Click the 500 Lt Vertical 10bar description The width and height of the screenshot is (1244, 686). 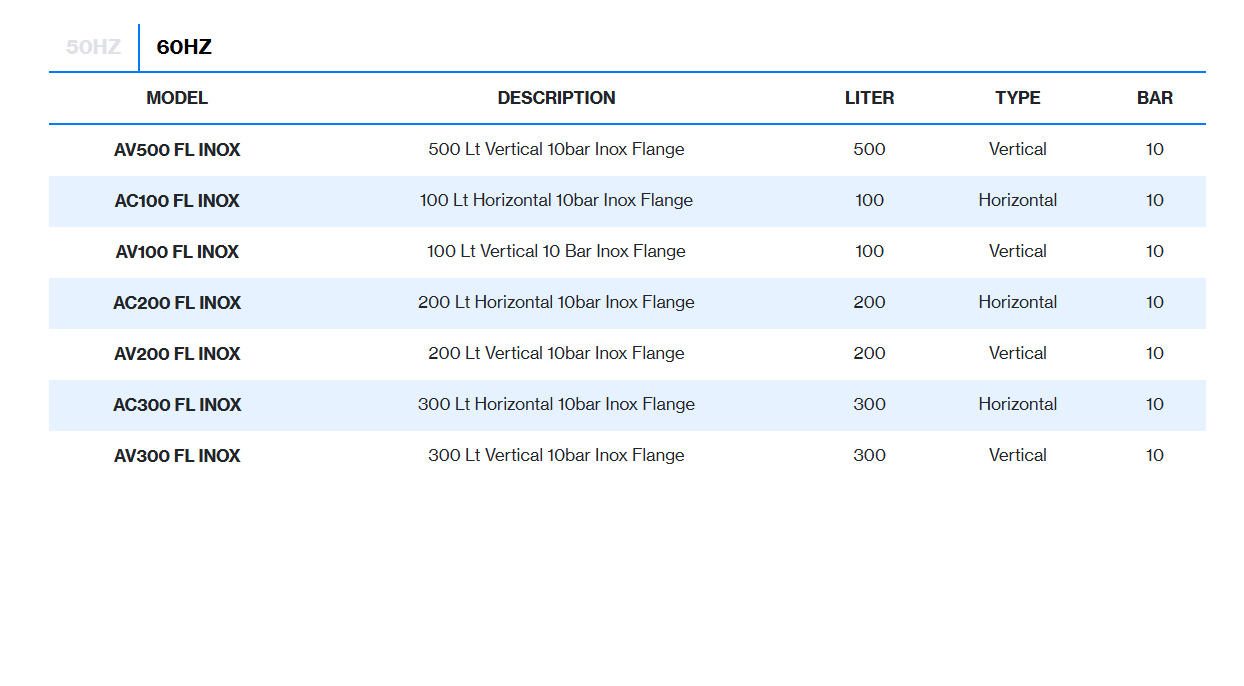556,149
